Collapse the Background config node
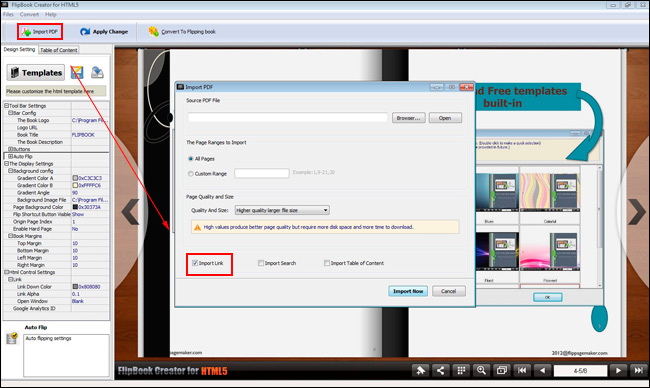 11,171
